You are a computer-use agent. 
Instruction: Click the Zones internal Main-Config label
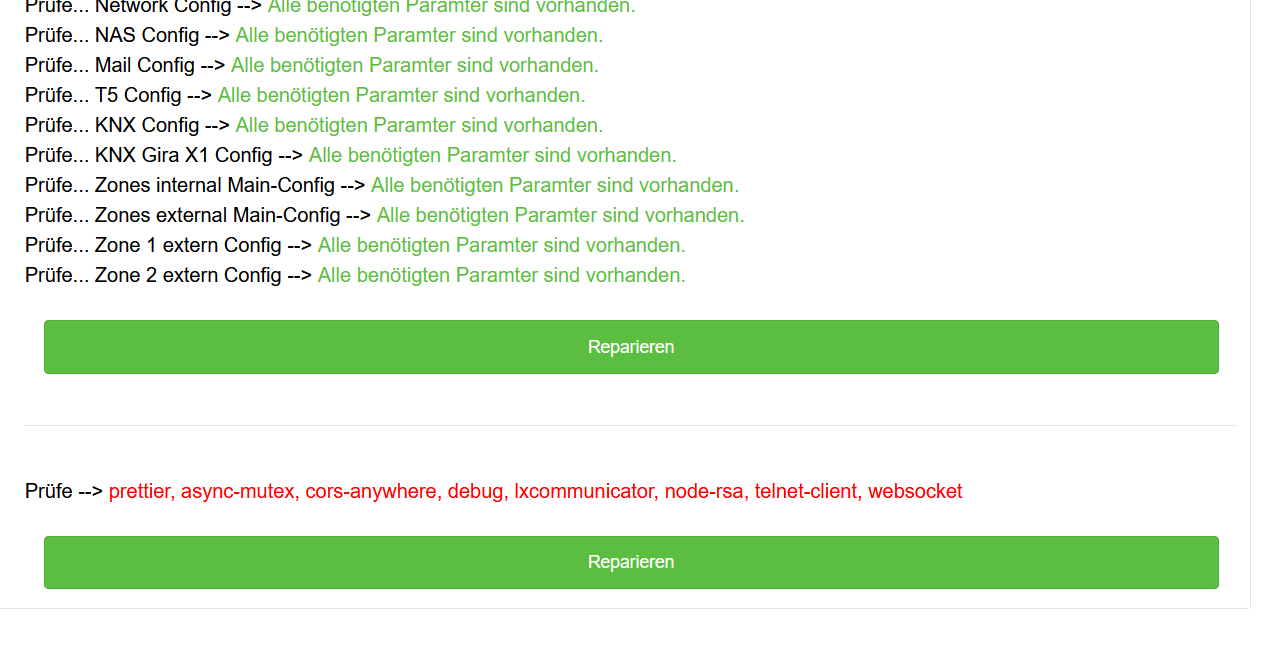click(x=214, y=186)
